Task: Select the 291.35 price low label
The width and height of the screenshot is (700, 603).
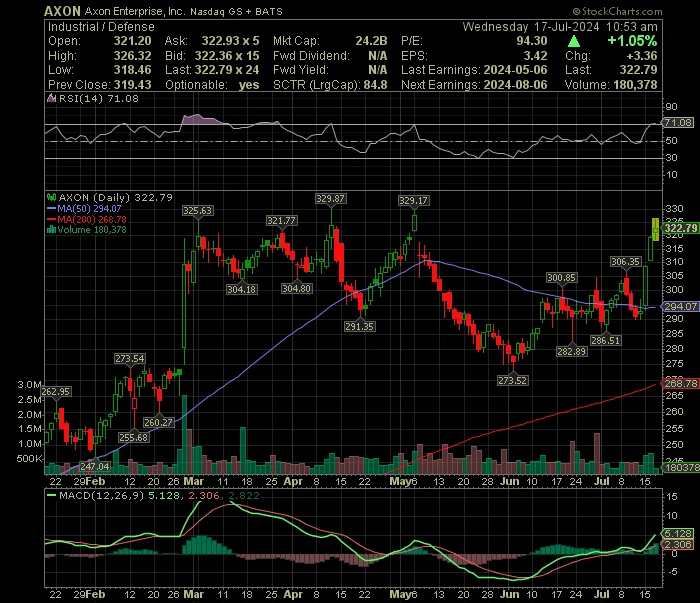Action: 359,326
